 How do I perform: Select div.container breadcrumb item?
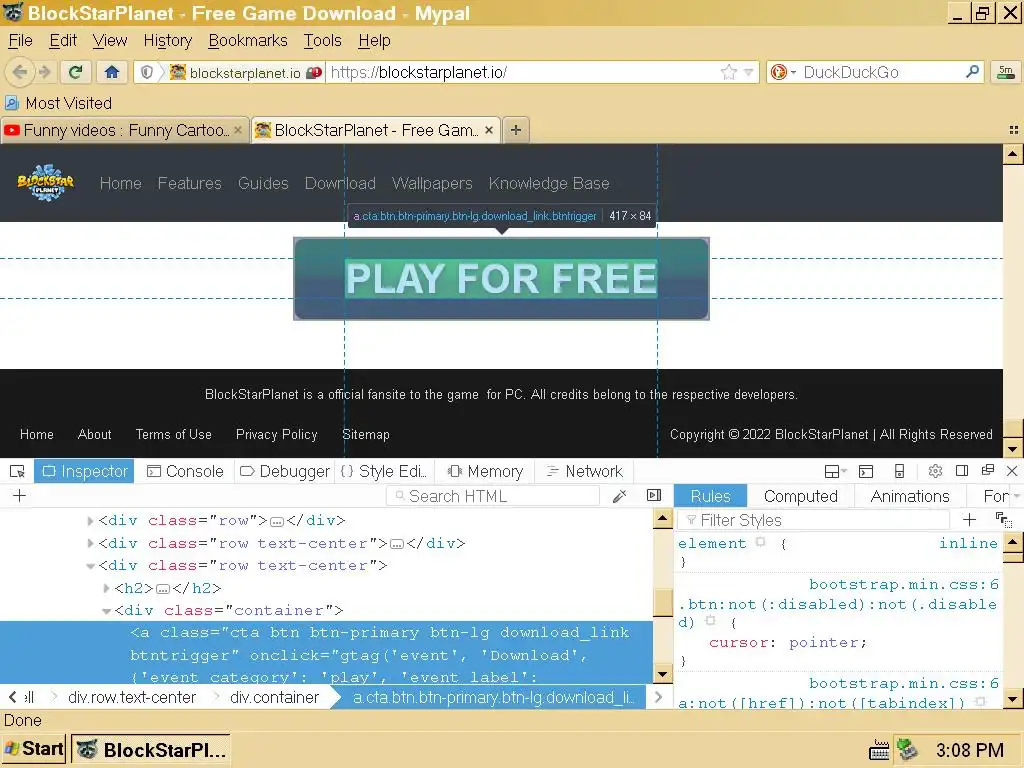pos(274,697)
